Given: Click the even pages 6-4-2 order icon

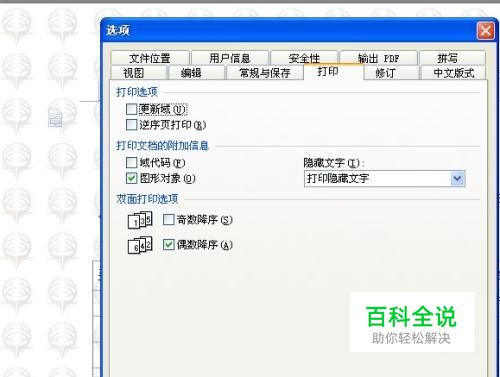Looking at the screenshot, I should 140,245.
